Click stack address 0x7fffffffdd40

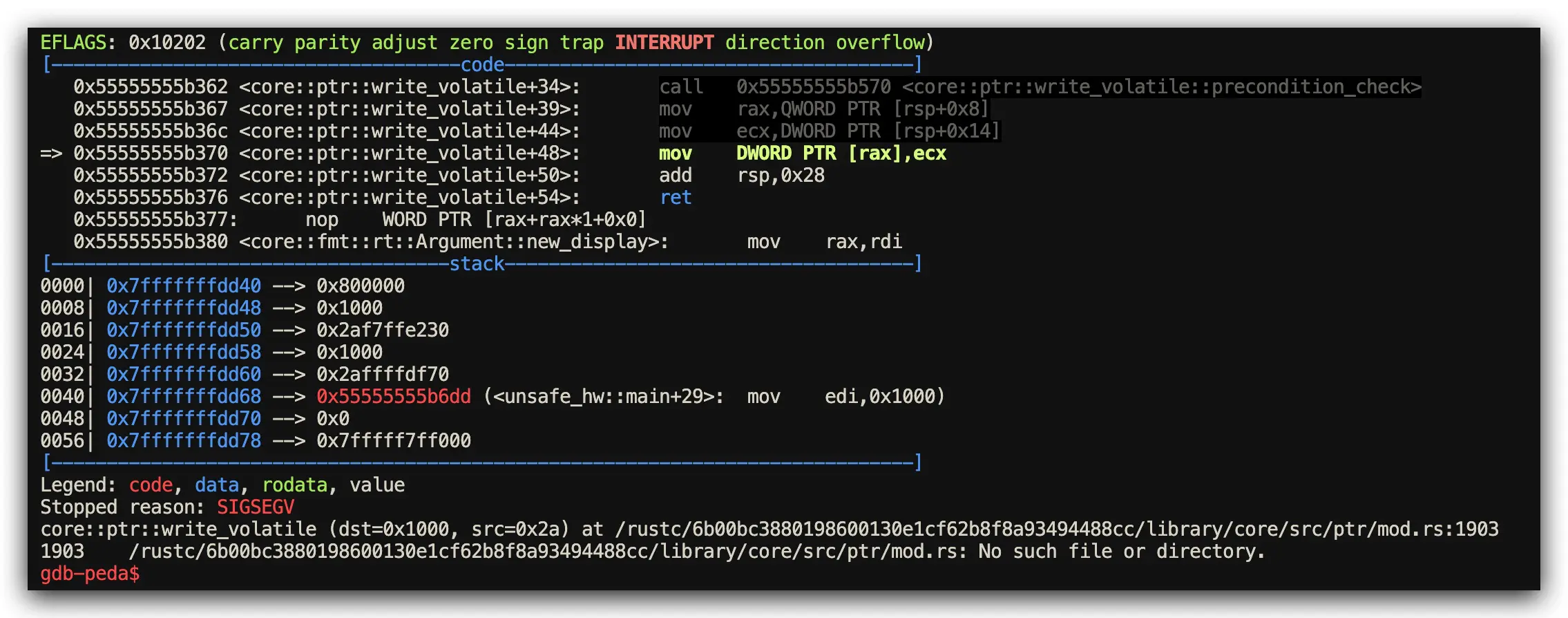click(184, 286)
